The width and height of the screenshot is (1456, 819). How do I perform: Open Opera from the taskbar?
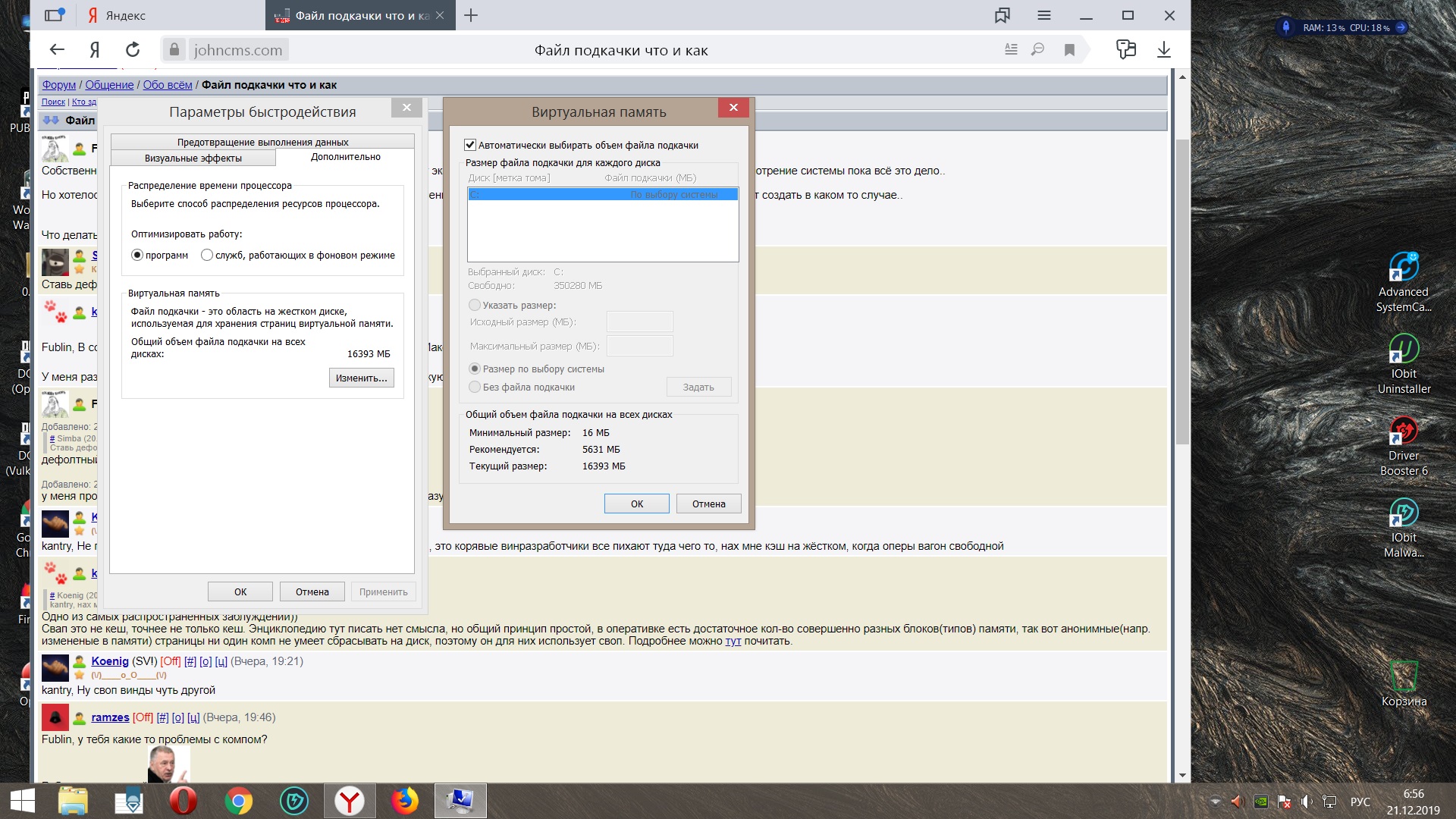coord(183,801)
